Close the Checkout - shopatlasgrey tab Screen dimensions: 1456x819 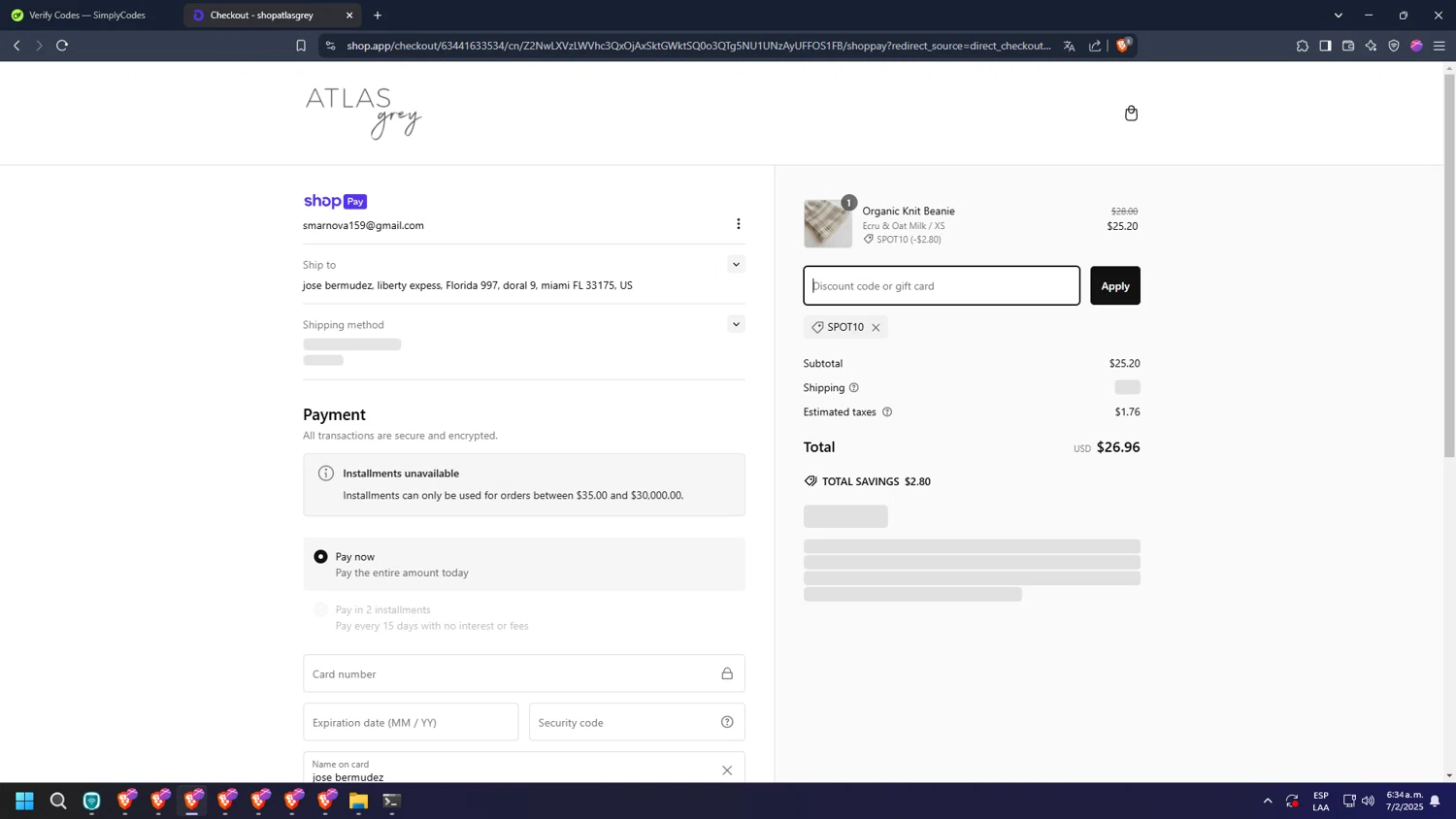349,16
